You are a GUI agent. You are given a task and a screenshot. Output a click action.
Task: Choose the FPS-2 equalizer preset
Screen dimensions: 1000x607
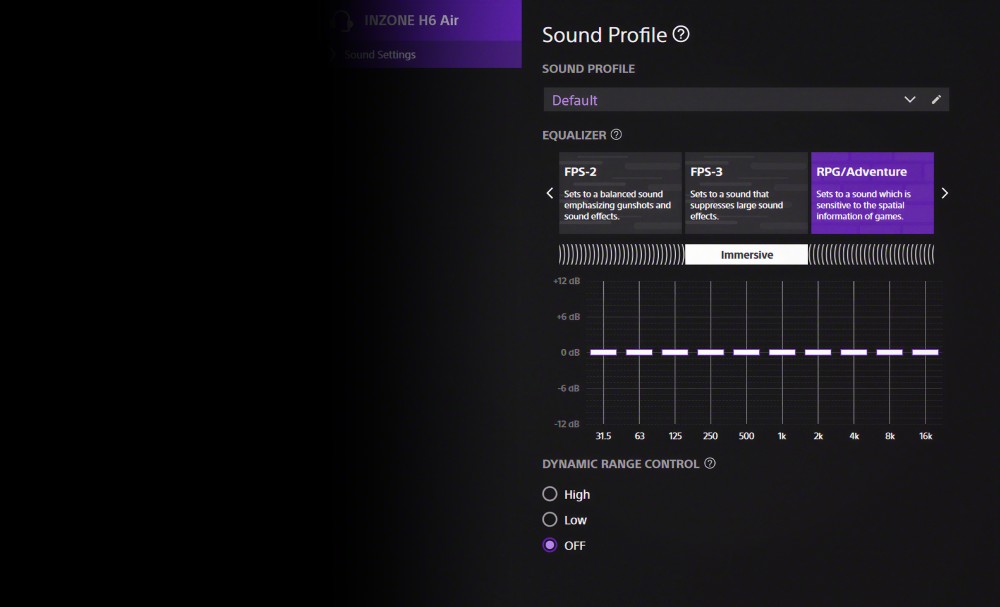click(620, 193)
